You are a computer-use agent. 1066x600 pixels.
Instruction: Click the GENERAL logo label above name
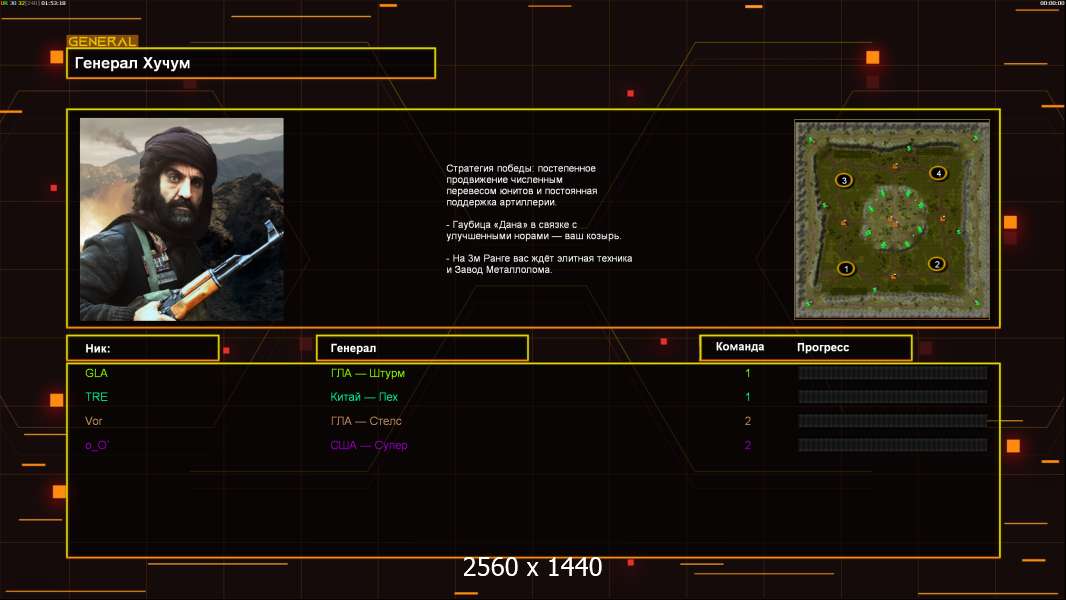coord(102,42)
